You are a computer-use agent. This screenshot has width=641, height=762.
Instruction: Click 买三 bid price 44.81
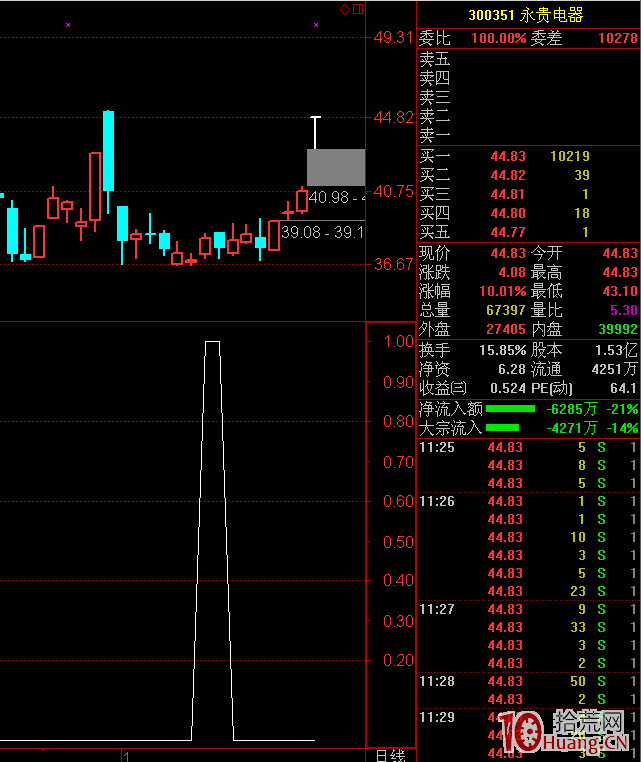(508, 194)
